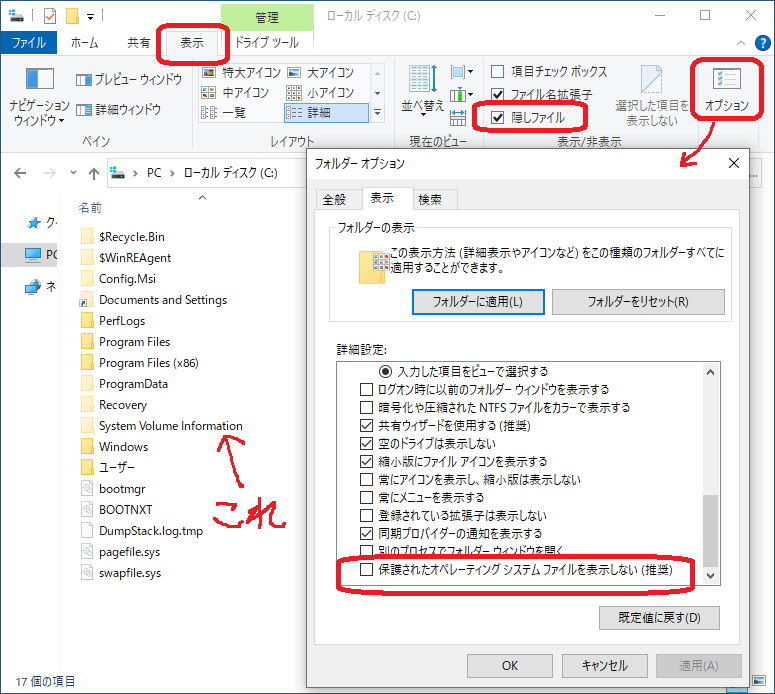This screenshot has width=775, height=694.
Task: Open the Sort by (並べ替え) menu
Action: pos(423,90)
